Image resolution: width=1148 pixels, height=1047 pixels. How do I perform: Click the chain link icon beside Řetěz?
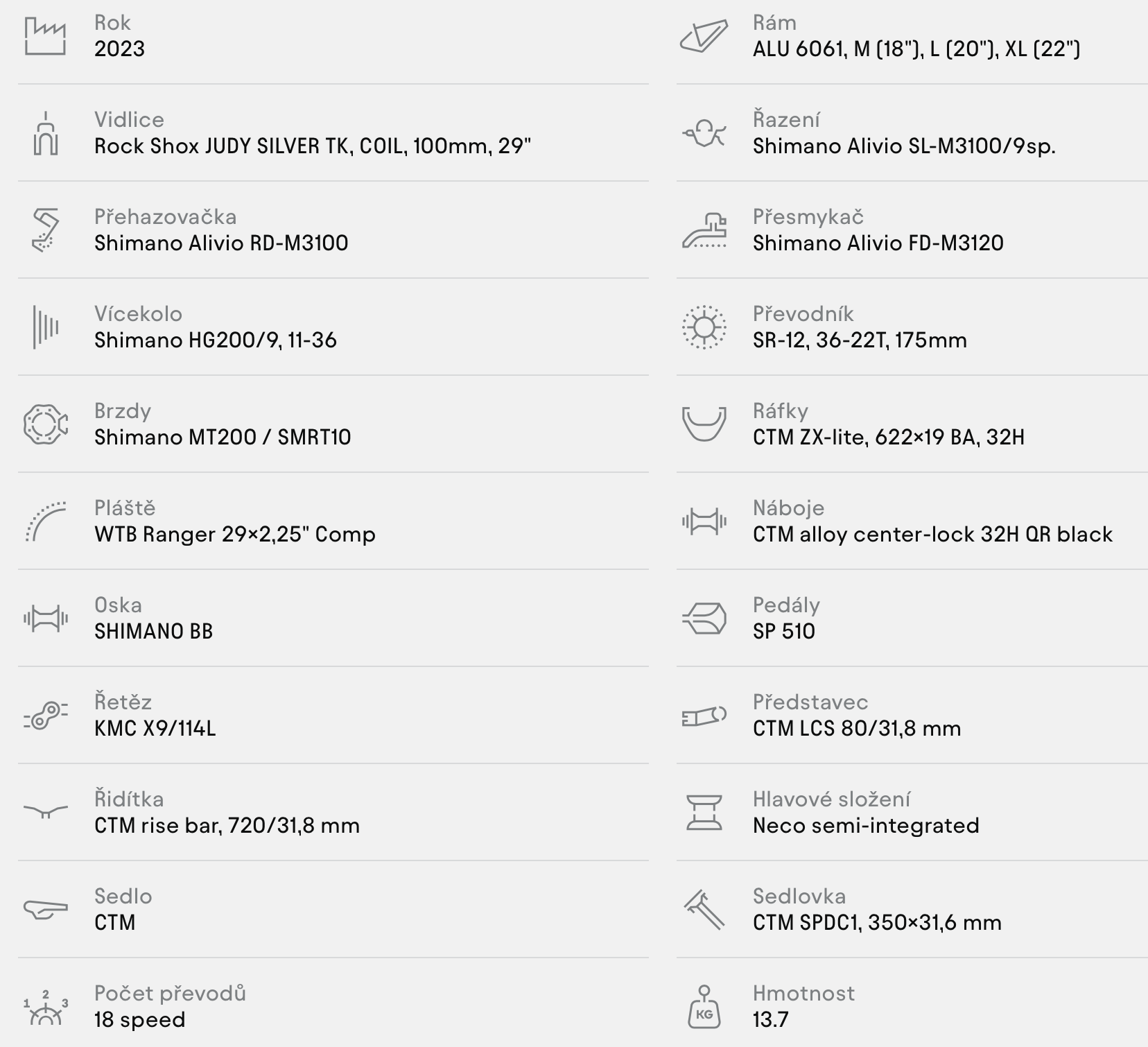(x=45, y=716)
